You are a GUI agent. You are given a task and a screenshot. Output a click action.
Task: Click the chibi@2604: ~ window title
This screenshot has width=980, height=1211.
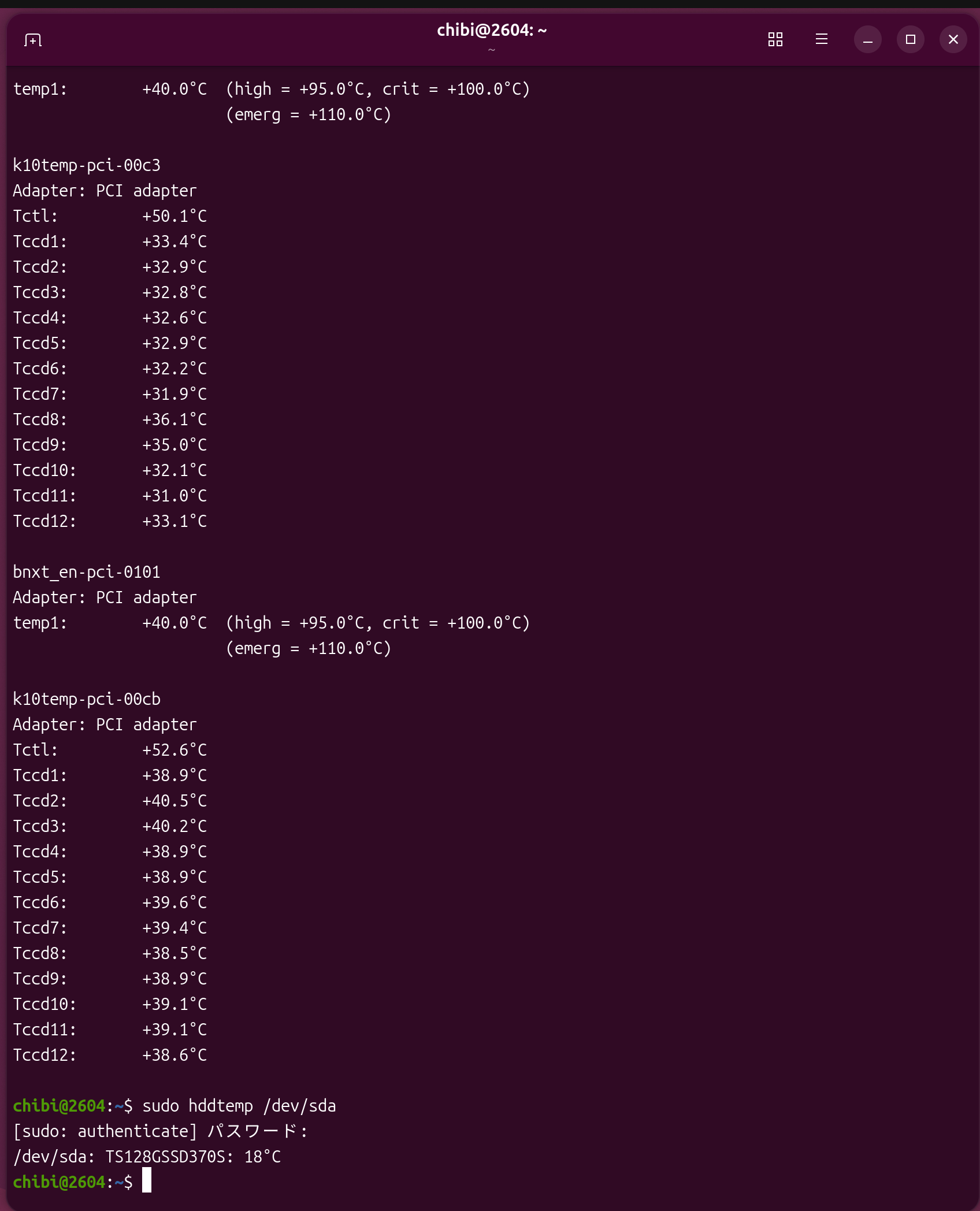click(491, 30)
